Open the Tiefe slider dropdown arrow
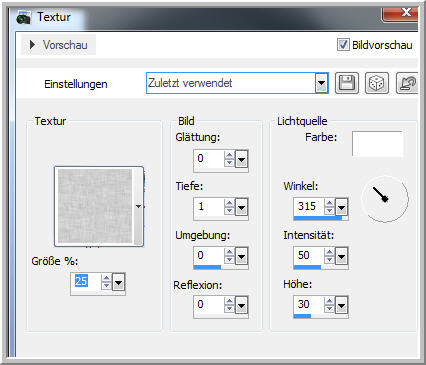The image size is (426, 365). [x=242, y=208]
